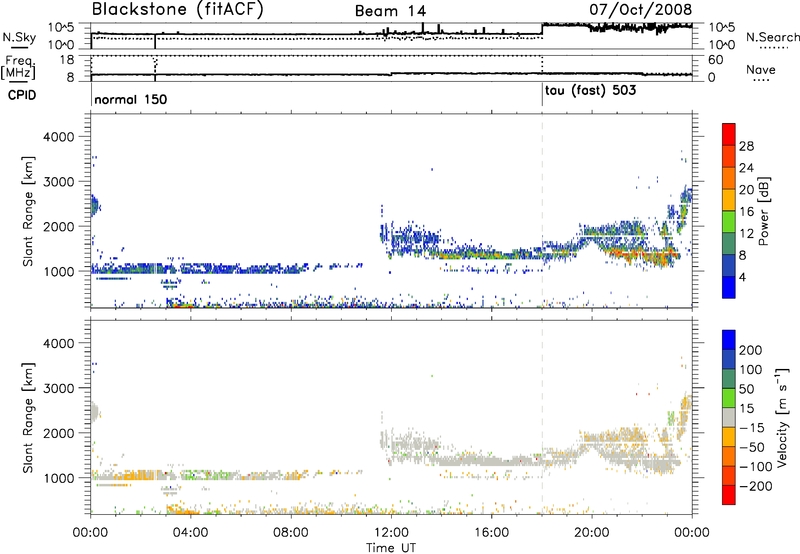This screenshot has height=554, width=800.
Task: Click the 'normal 150' CPID text
Action: click(131, 99)
